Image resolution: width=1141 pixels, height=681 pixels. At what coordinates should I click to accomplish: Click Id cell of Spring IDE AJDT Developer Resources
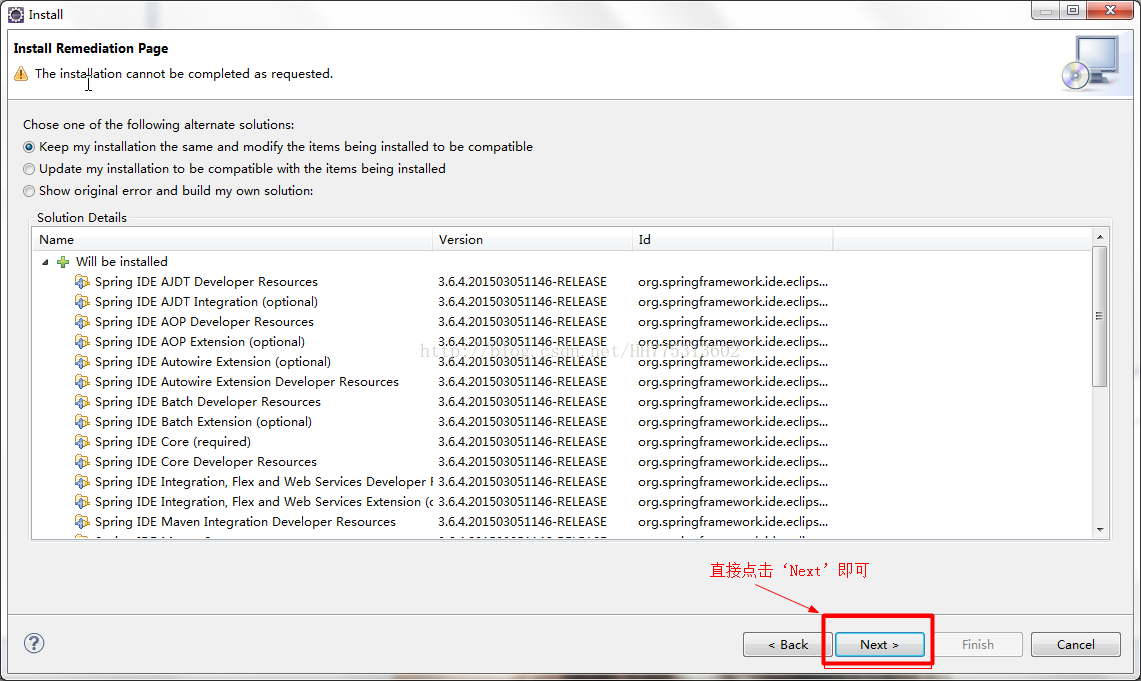[x=733, y=282]
